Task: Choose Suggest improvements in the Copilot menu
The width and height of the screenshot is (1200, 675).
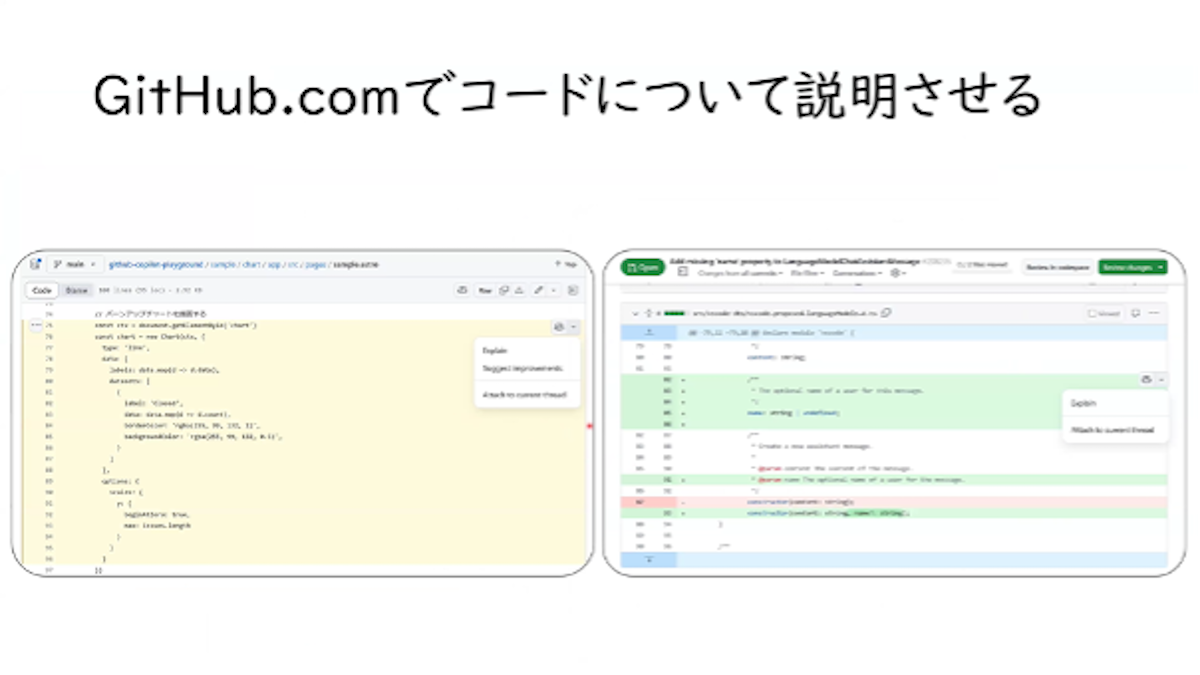Action: [x=522, y=369]
